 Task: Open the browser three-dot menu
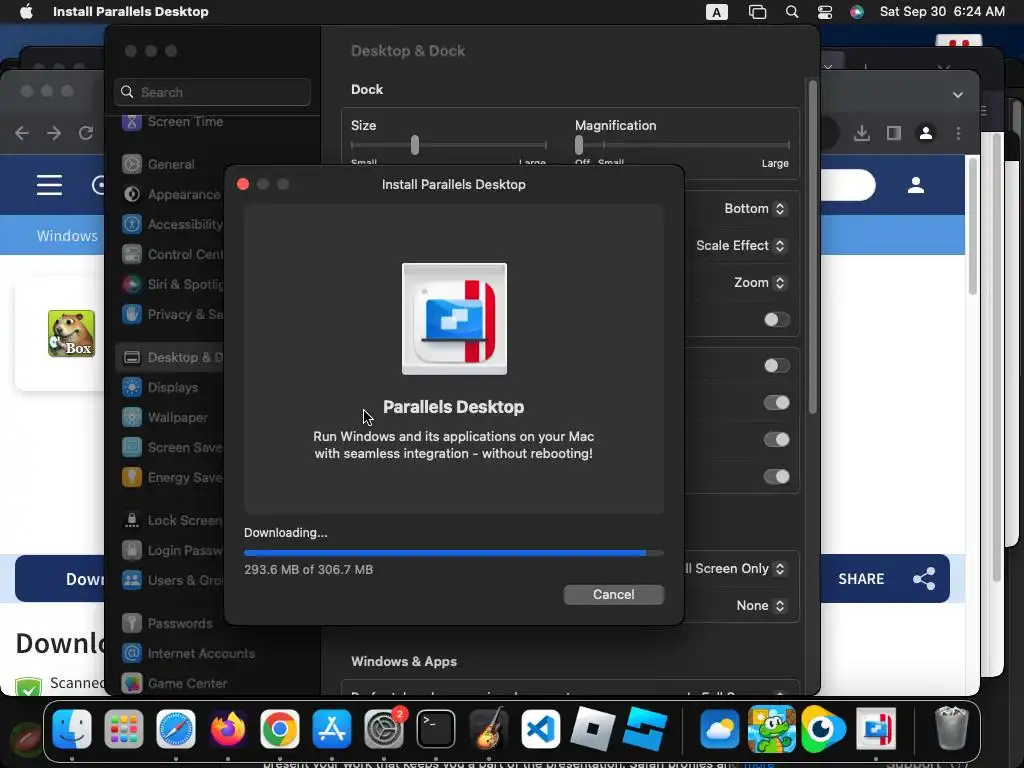click(x=958, y=133)
